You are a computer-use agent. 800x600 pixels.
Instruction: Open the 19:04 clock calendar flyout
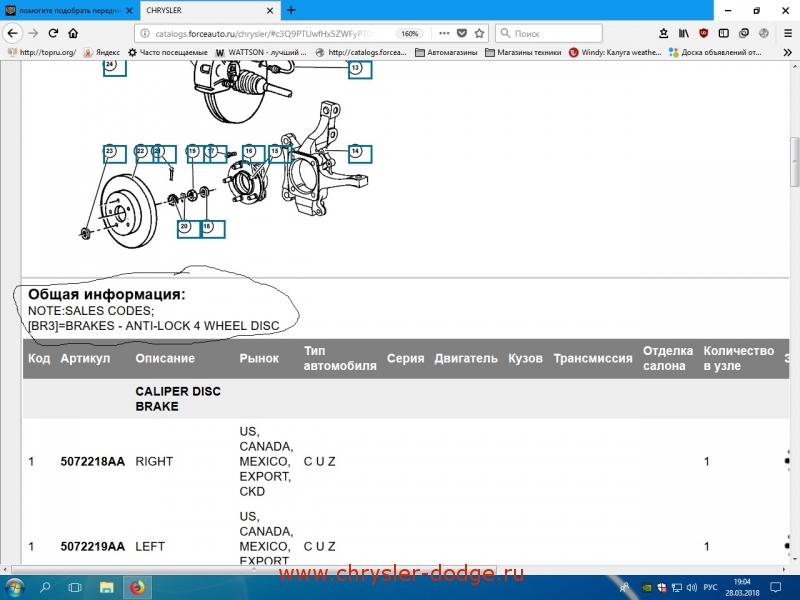742,588
